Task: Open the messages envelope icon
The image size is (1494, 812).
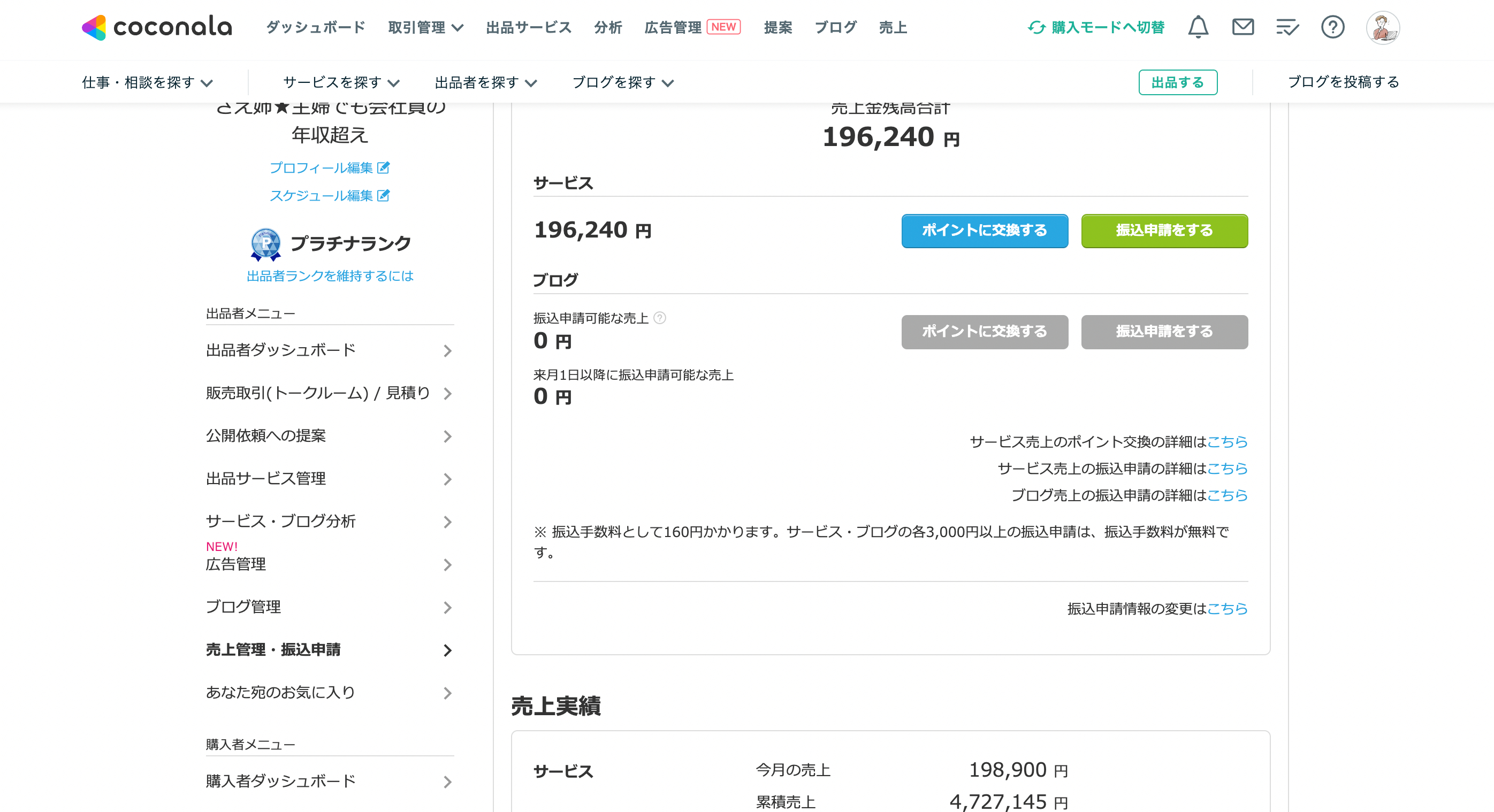Action: click(x=1243, y=27)
